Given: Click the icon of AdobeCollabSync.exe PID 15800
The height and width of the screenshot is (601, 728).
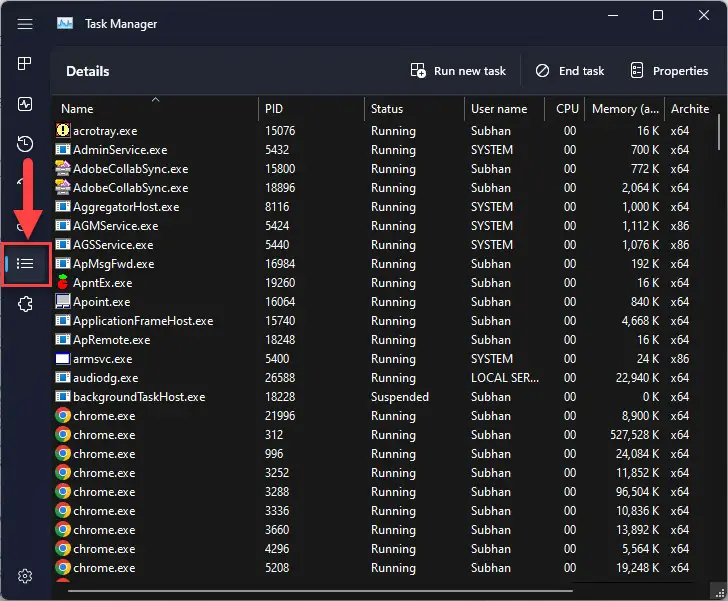Looking at the screenshot, I should click(x=63, y=169).
